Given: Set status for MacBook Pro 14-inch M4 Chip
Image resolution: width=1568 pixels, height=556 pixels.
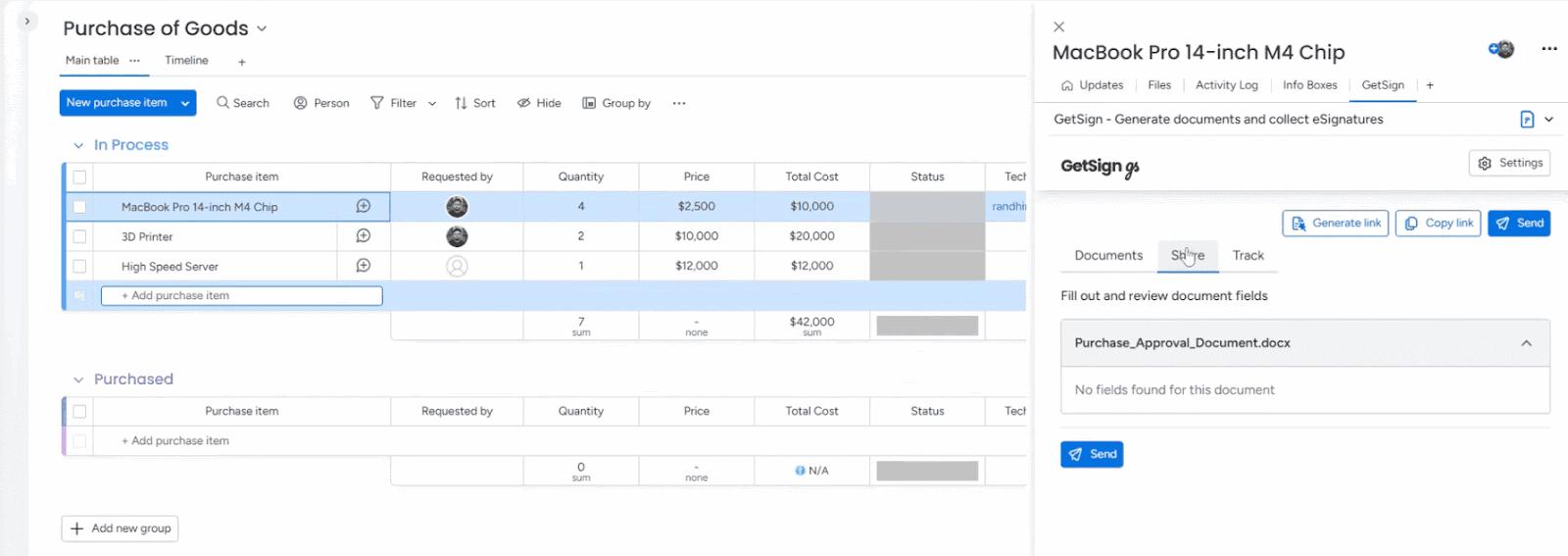Looking at the screenshot, I should 927,207.
